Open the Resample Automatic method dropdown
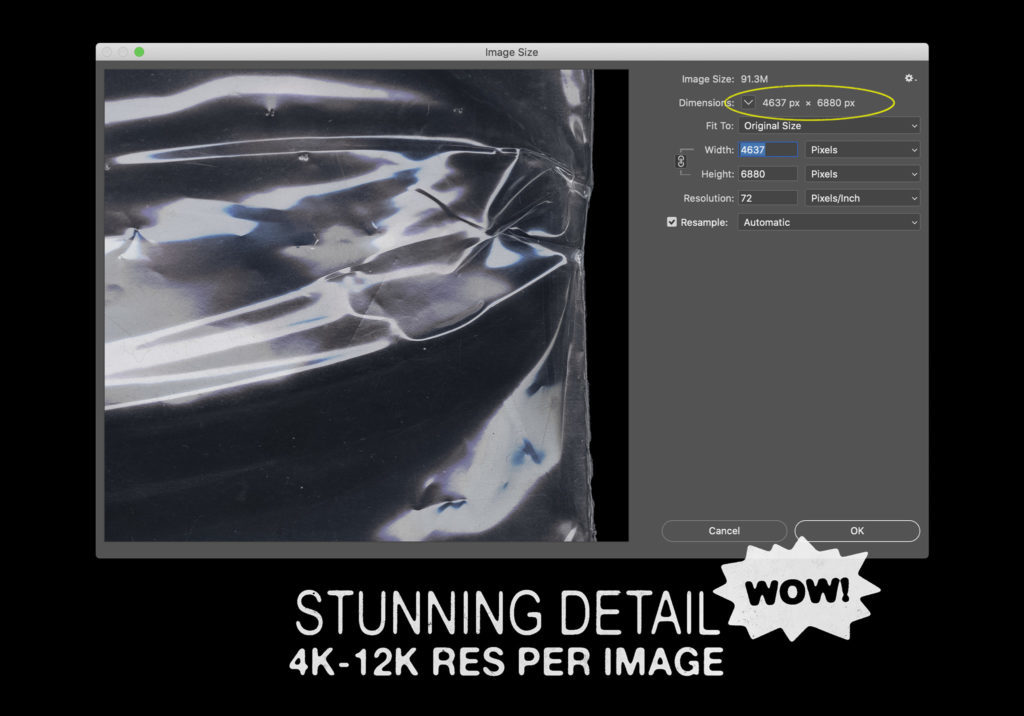Screen dimensions: 1024x716 [x=828, y=222]
